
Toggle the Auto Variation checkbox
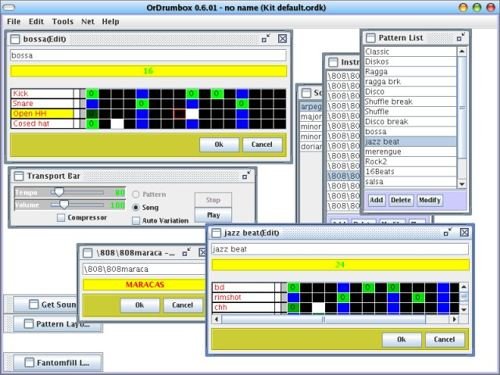coord(136,221)
